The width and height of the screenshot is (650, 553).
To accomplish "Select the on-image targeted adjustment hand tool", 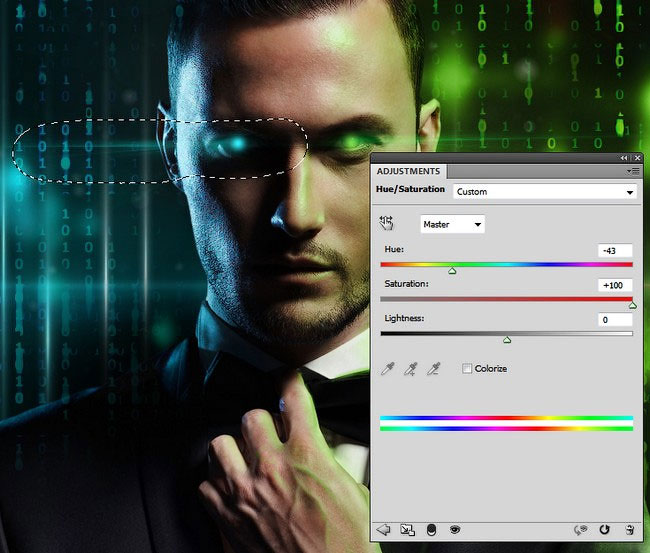I will click(386, 223).
